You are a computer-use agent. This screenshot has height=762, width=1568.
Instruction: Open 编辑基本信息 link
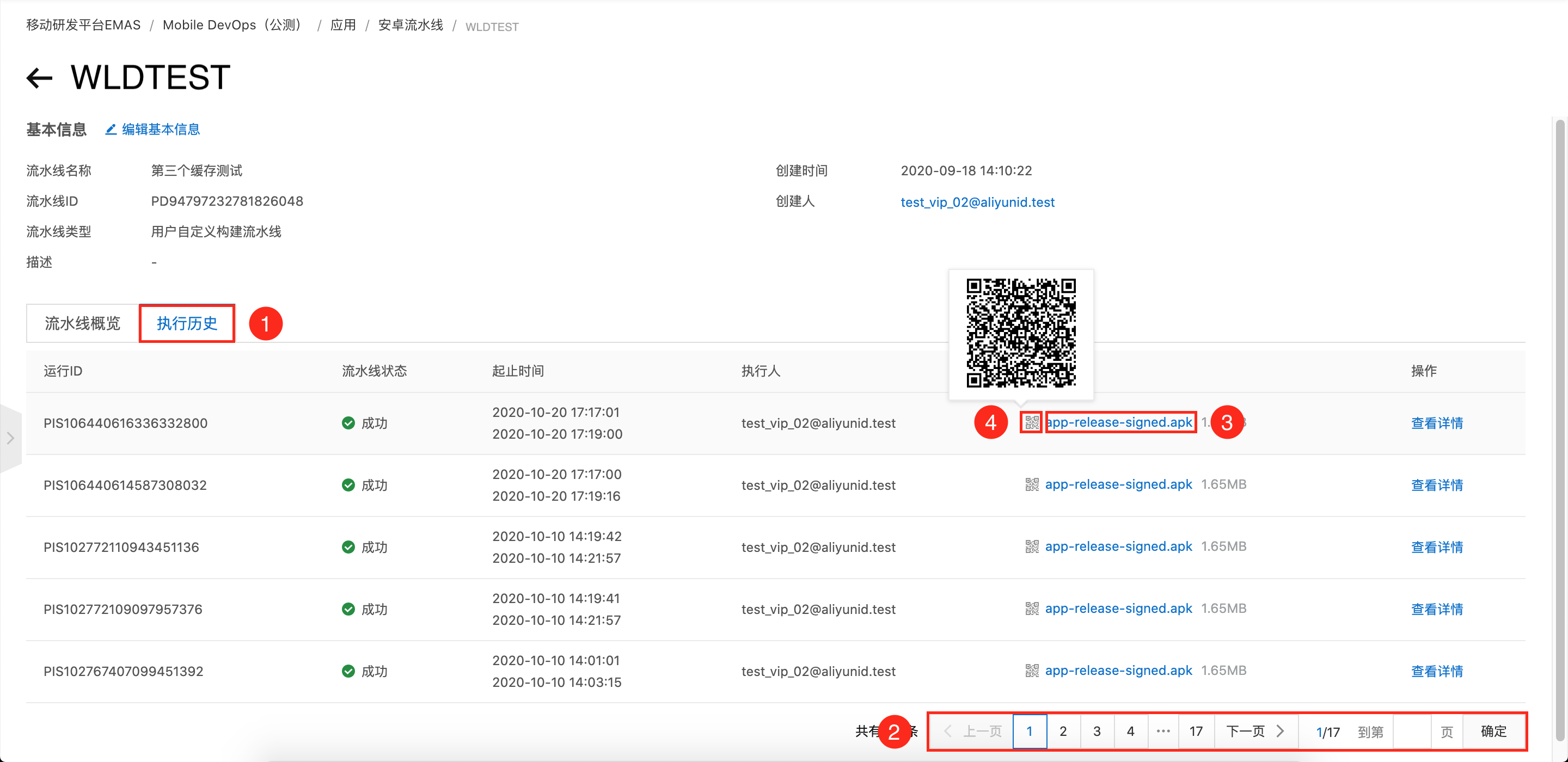pyautogui.click(x=161, y=129)
